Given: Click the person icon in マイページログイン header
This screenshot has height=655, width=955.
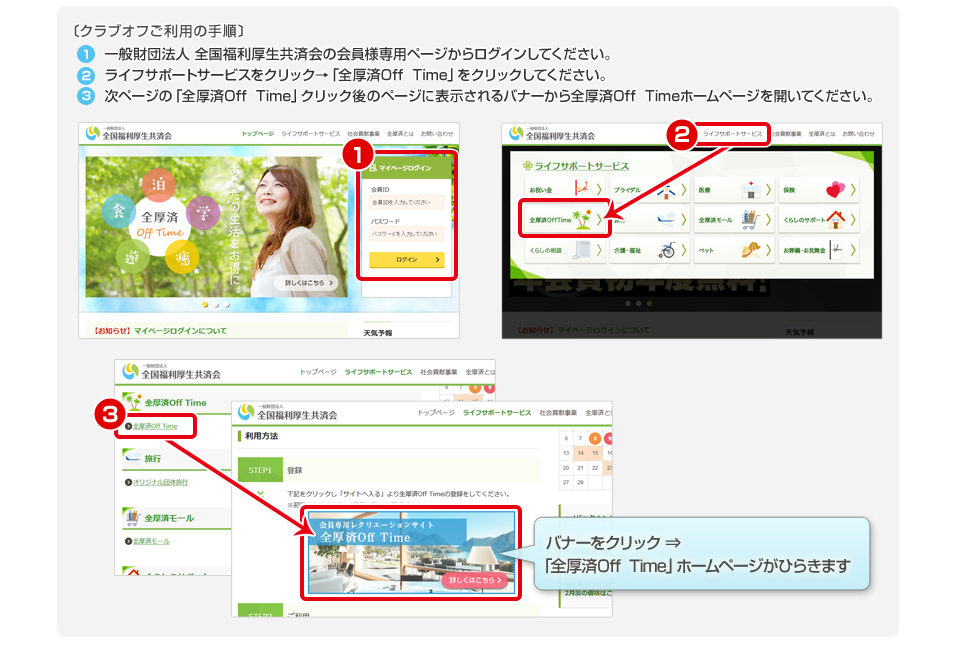Looking at the screenshot, I should pyautogui.click(x=373, y=168).
